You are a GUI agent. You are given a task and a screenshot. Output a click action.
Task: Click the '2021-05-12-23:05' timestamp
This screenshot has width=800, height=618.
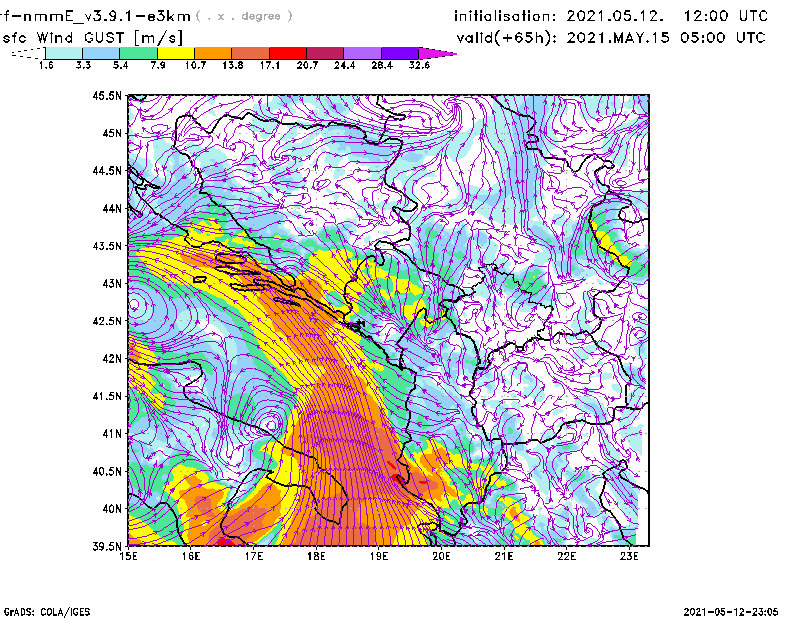pyautogui.click(x=731, y=612)
